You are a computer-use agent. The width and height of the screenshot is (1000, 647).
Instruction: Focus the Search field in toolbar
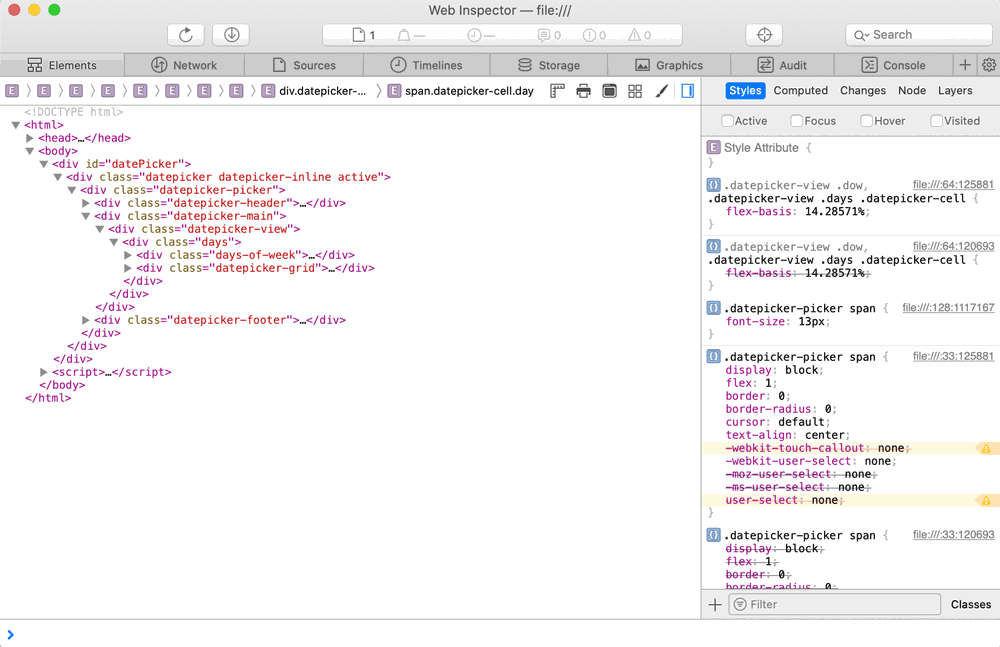coord(919,35)
